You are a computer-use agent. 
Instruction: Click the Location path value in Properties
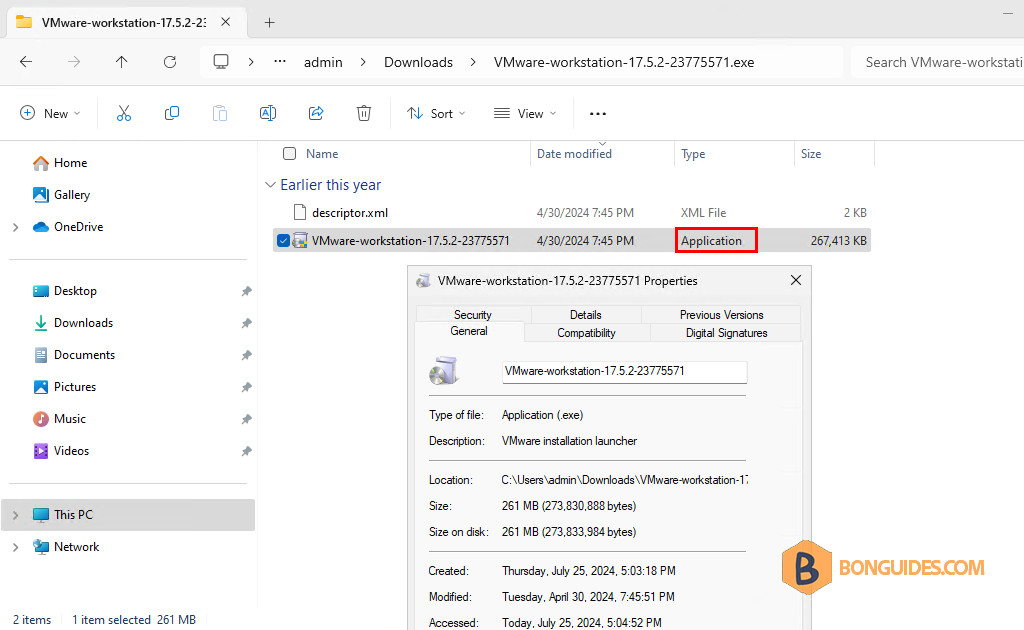tap(624, 480)
